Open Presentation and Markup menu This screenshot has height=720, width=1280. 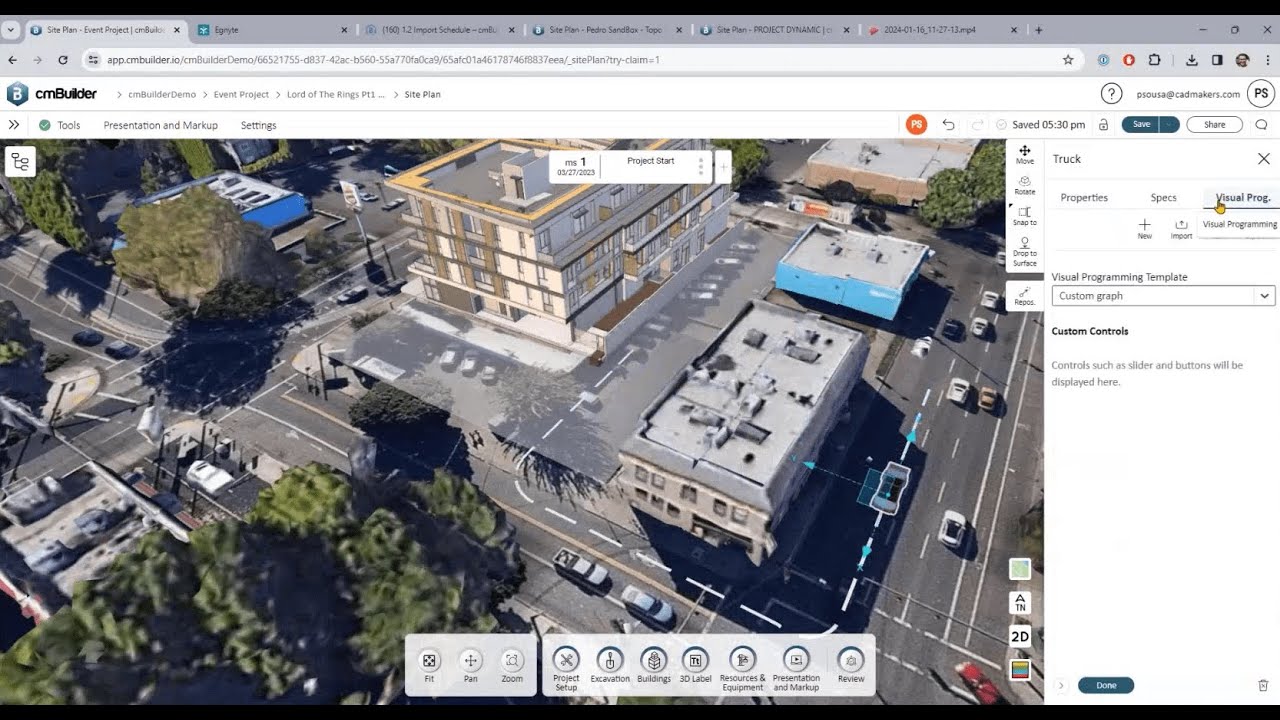click(x=161, y=125)
